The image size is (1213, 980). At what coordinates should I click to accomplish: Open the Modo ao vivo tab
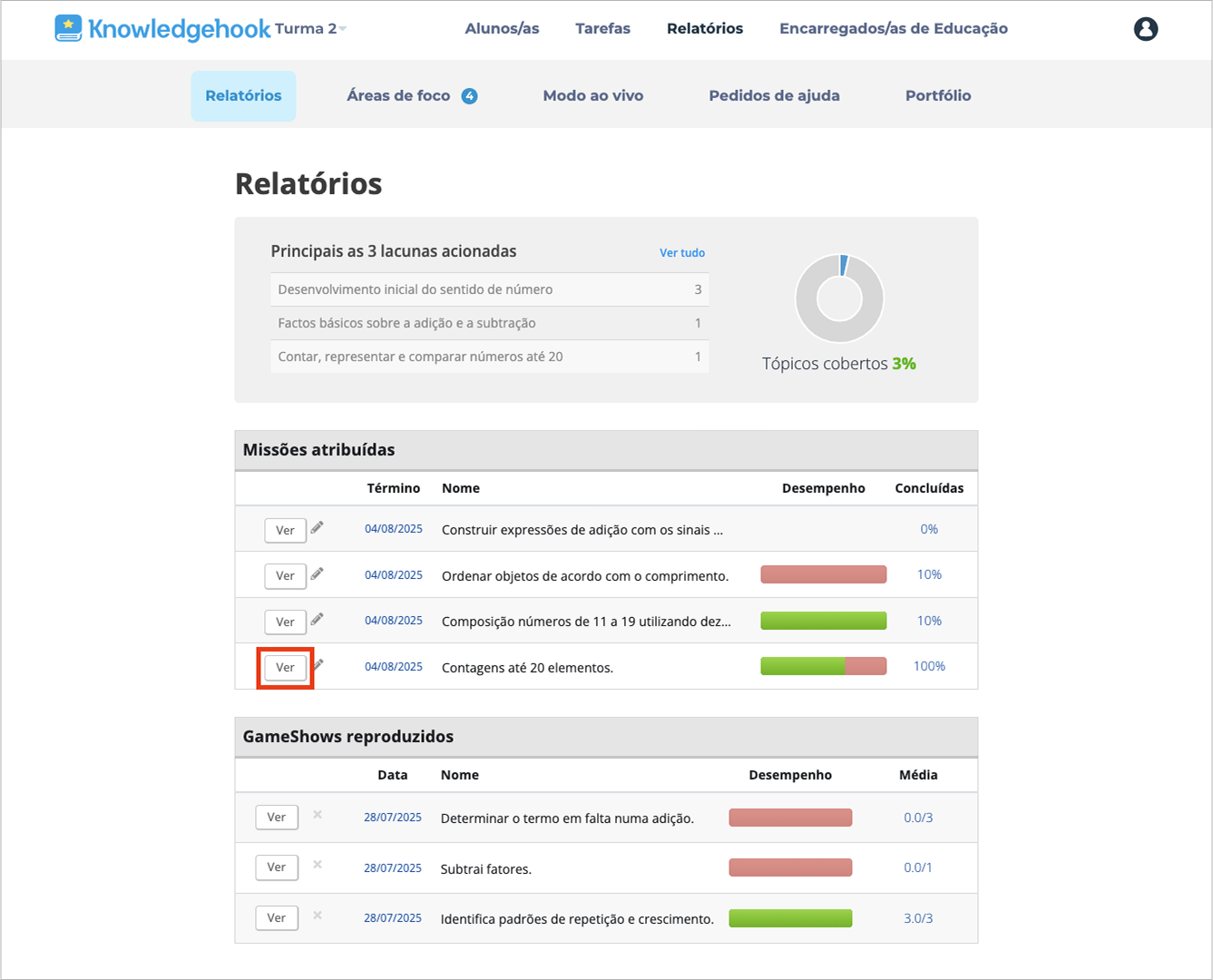tap(593, 95)
